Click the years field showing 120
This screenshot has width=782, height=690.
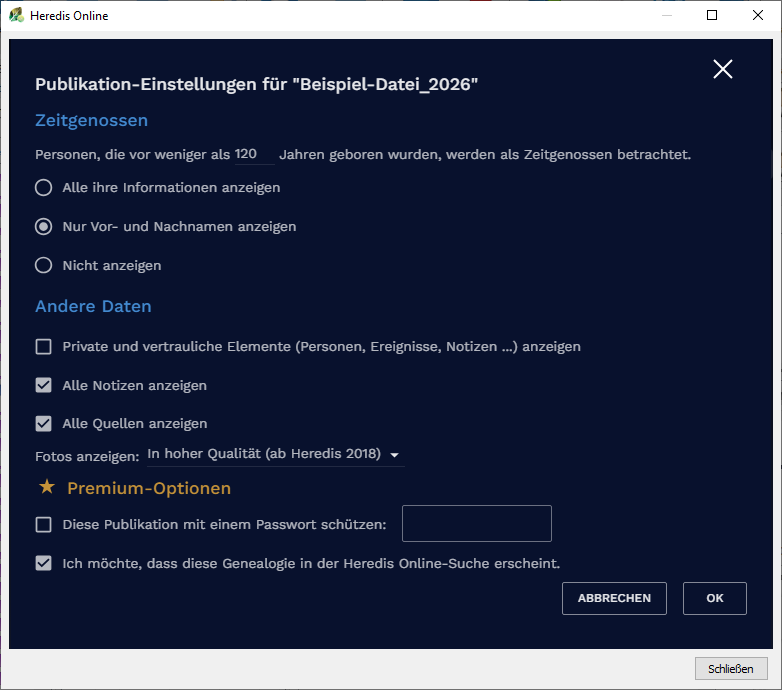(x=253, y=155)
